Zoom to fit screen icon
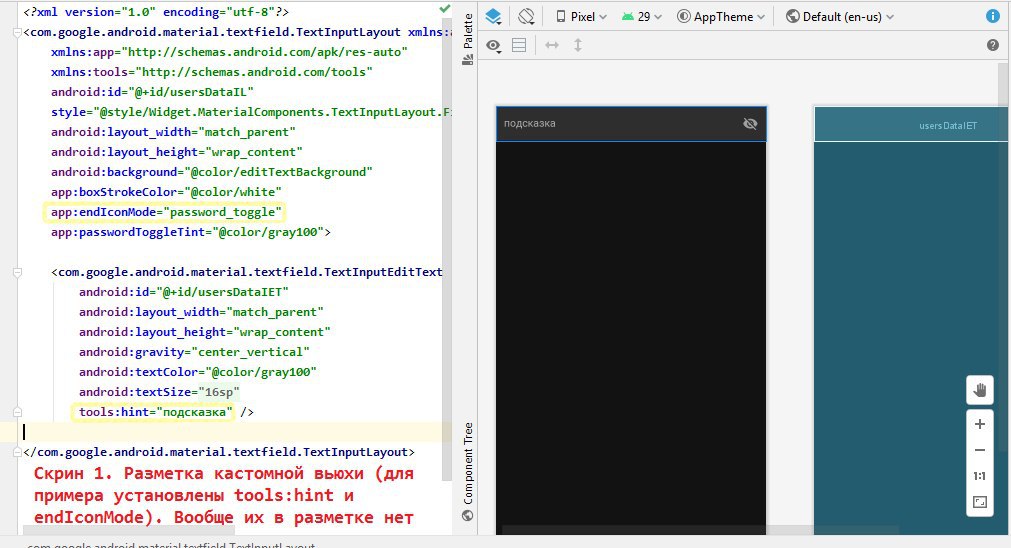 pos(980,502)
